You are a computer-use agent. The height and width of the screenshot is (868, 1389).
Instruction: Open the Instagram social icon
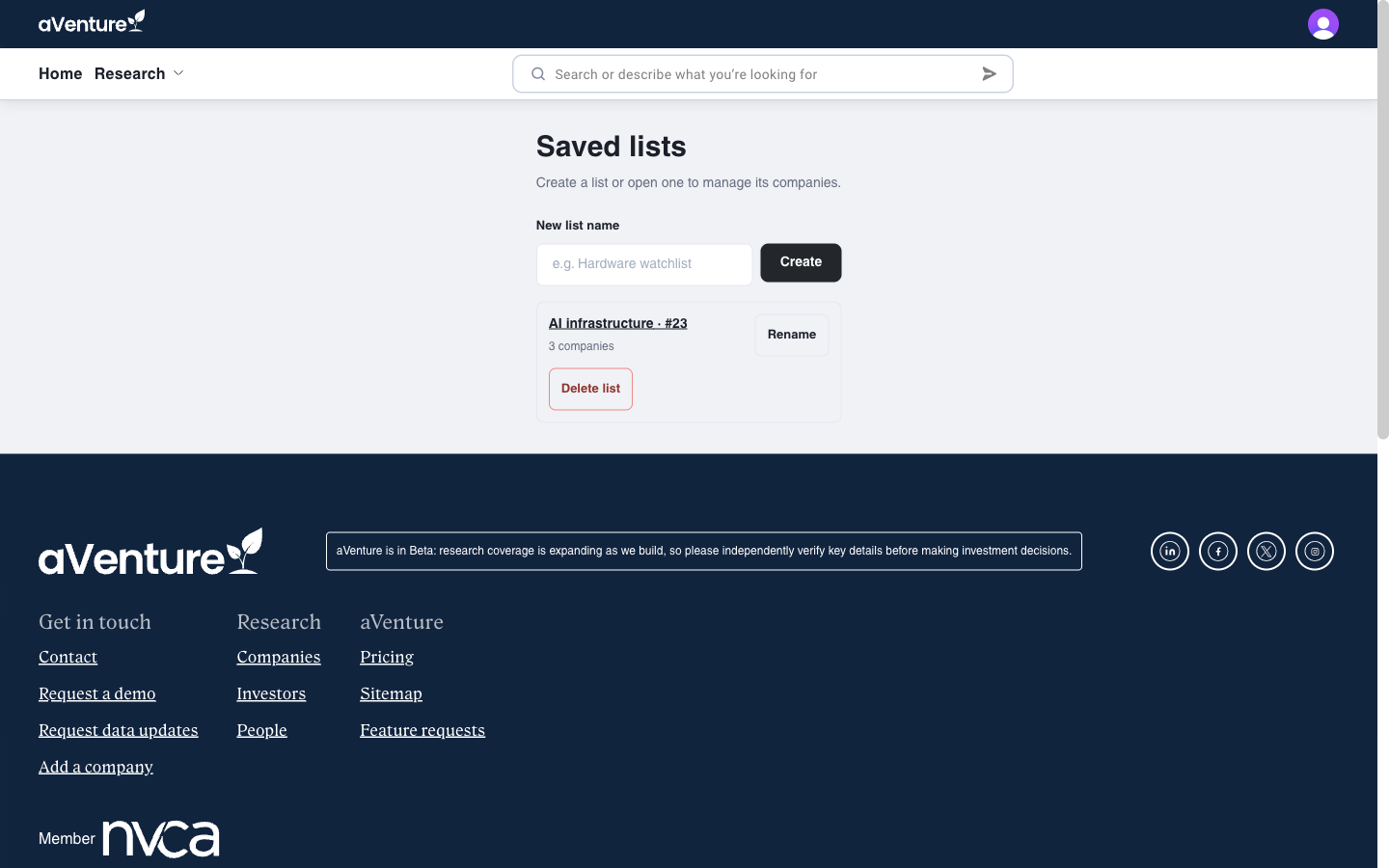[1314, 552]
